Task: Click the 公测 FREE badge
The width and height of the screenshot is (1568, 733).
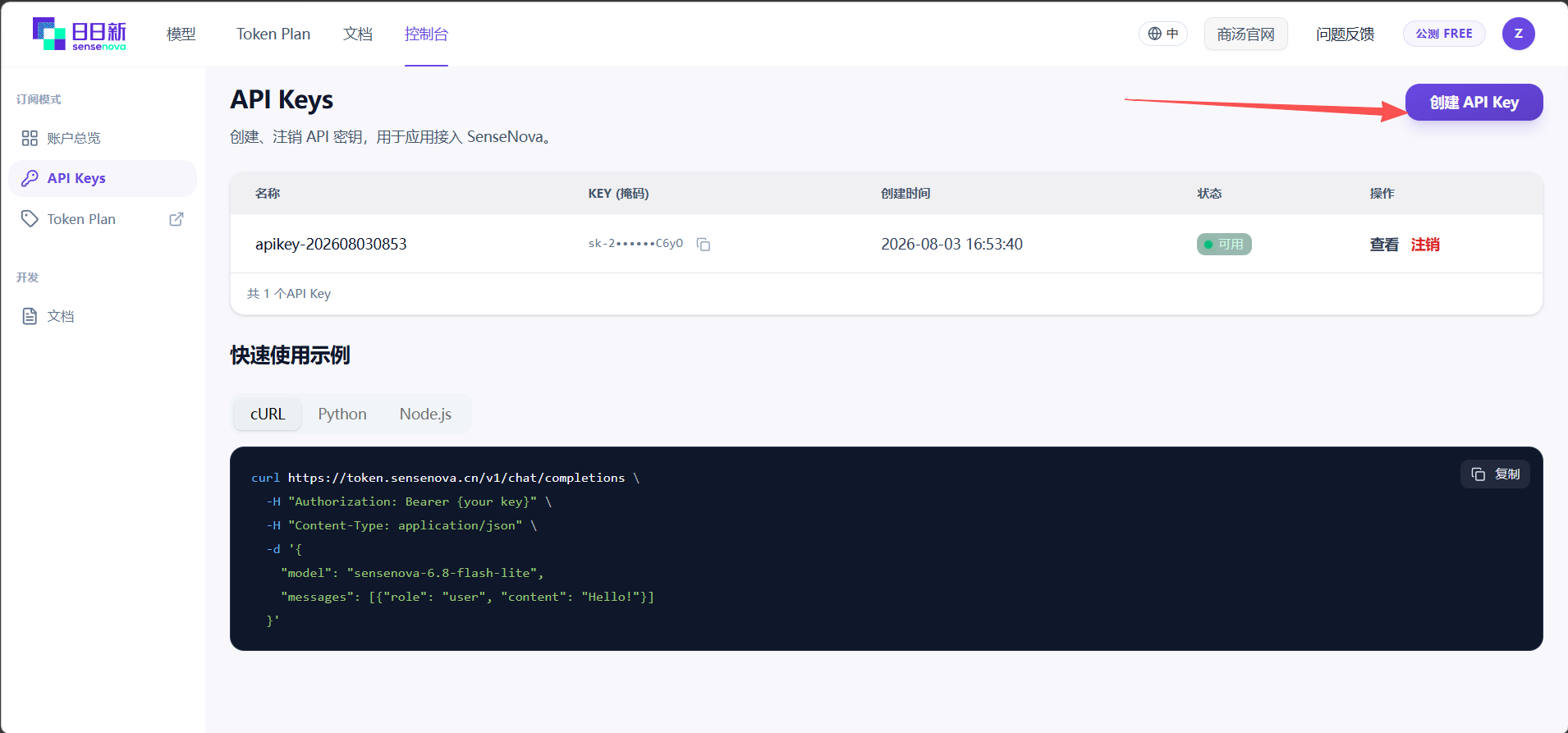Action: coord(1444,34)
